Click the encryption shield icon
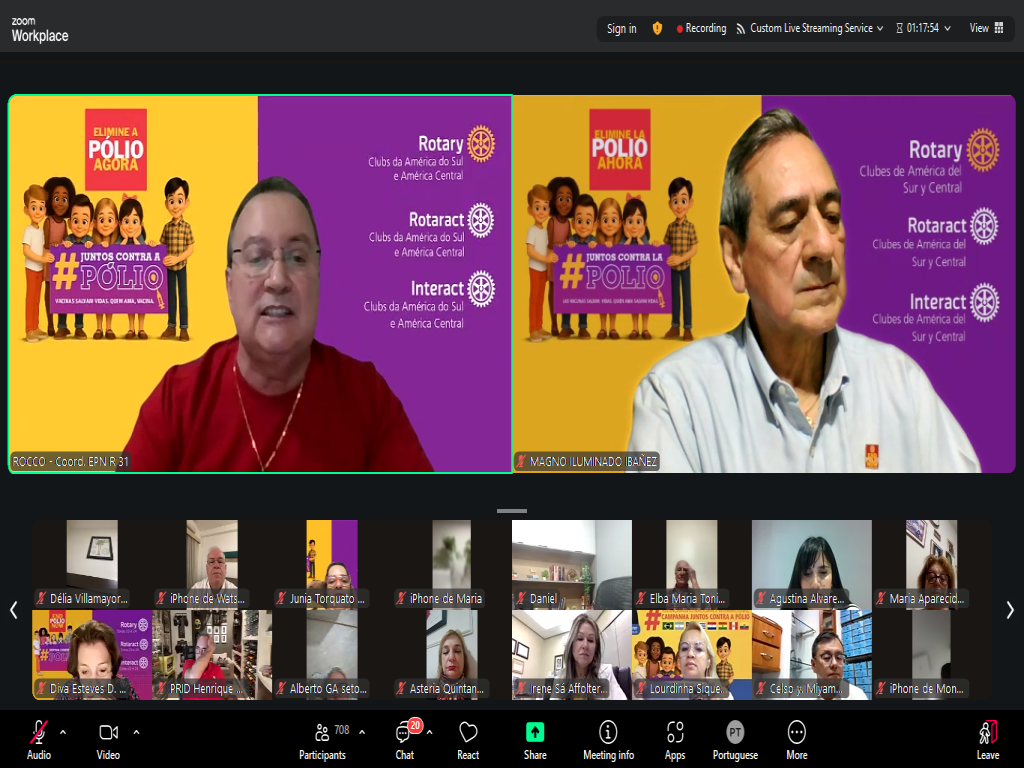The image size is (1024, 768). click(657, 28)
